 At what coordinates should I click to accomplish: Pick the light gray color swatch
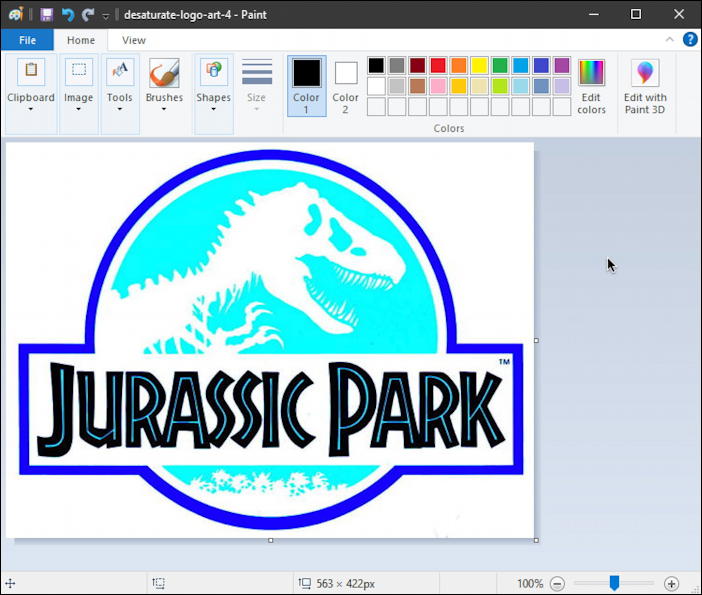tap(397, 86)
